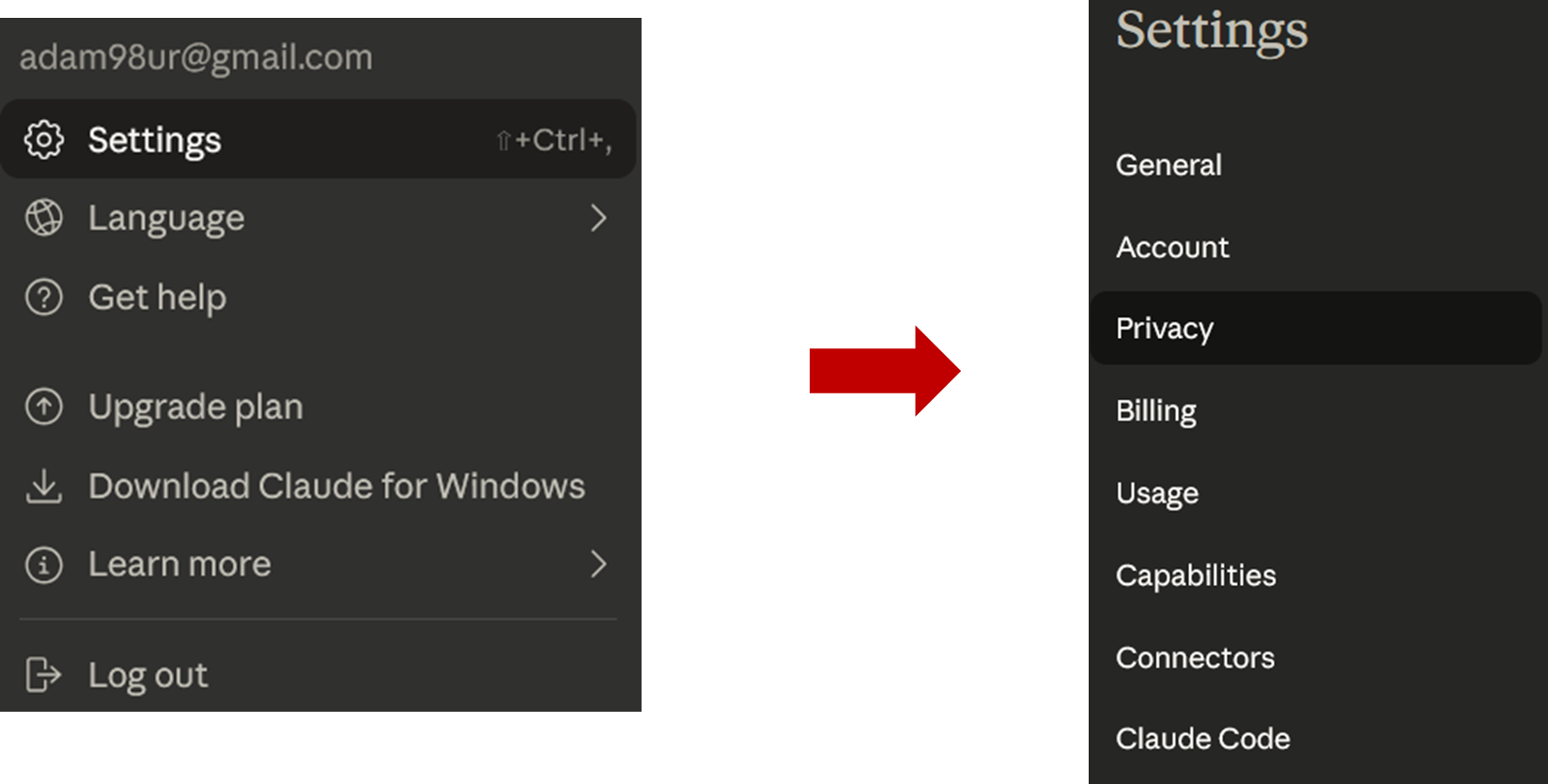Click the Get help question mark icon
Screen dimensions: 1548x784
(x=43, y=298)
